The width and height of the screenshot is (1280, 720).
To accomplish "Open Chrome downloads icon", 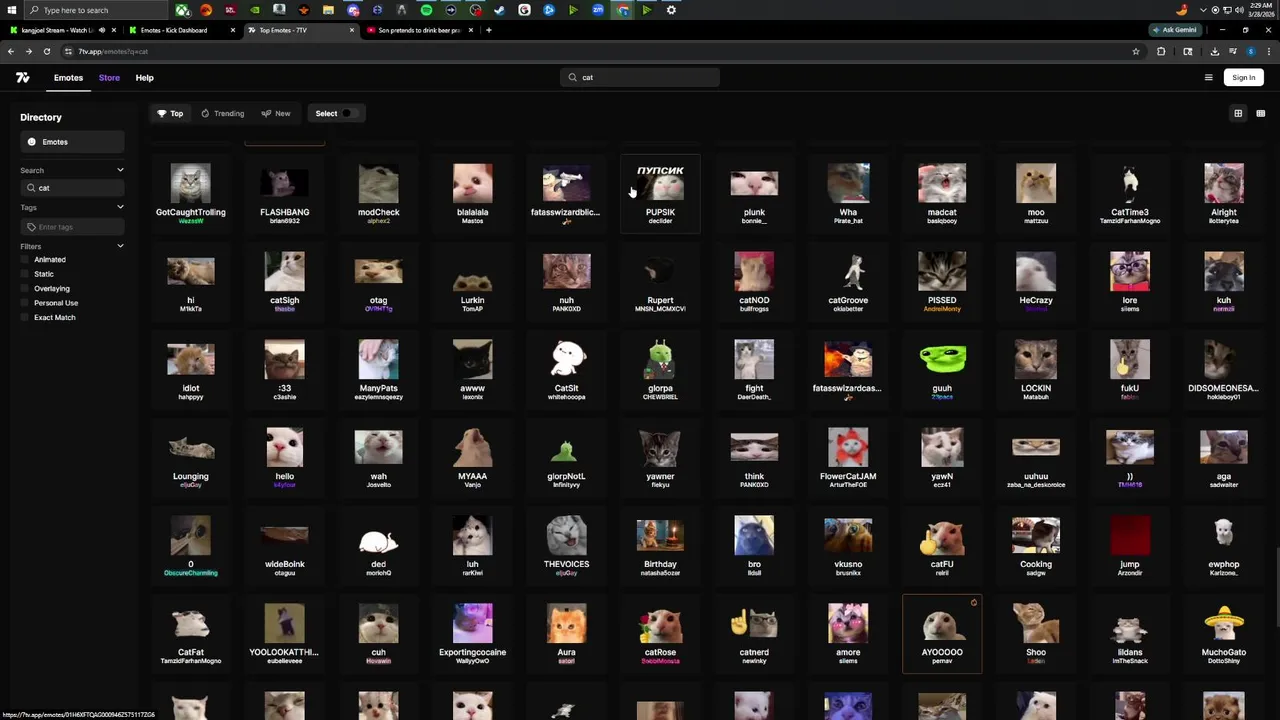I will (x=1214, y=51).
